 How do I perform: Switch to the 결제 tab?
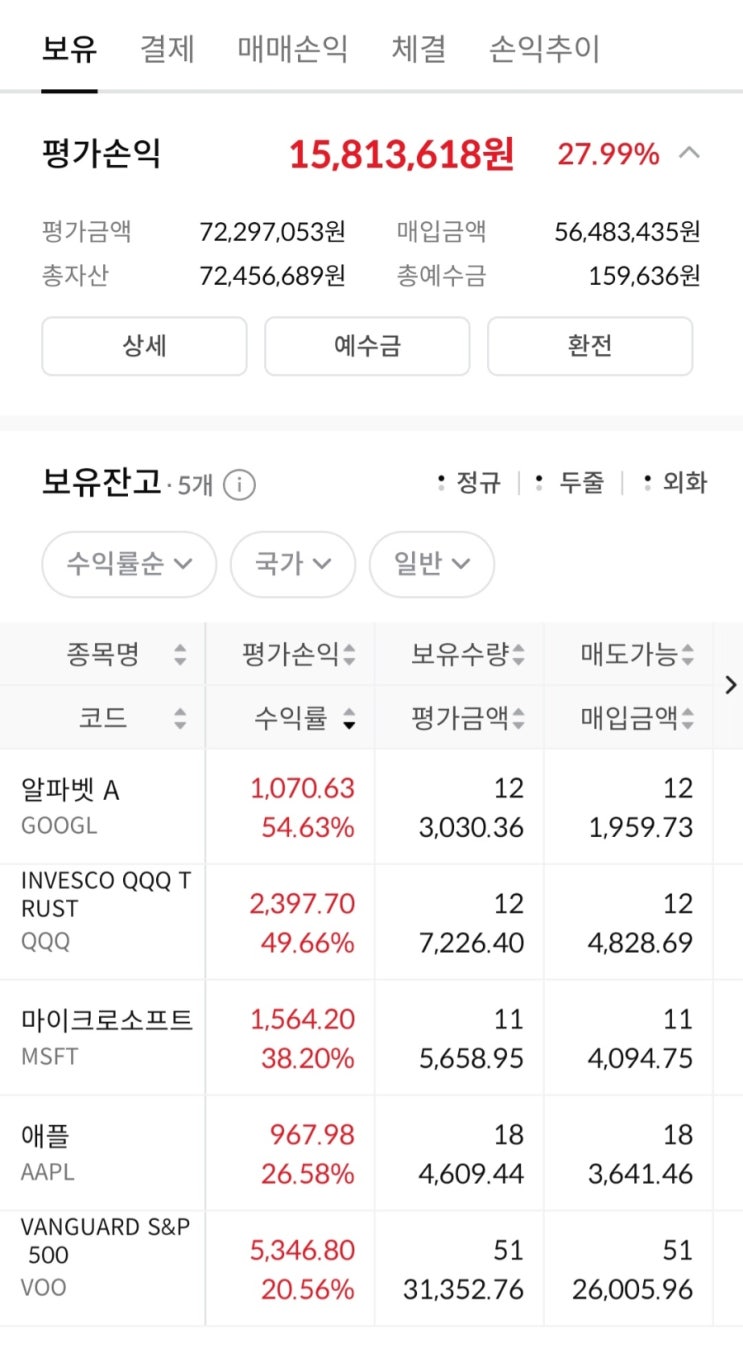pyautogui.click(x=167, y=48)
